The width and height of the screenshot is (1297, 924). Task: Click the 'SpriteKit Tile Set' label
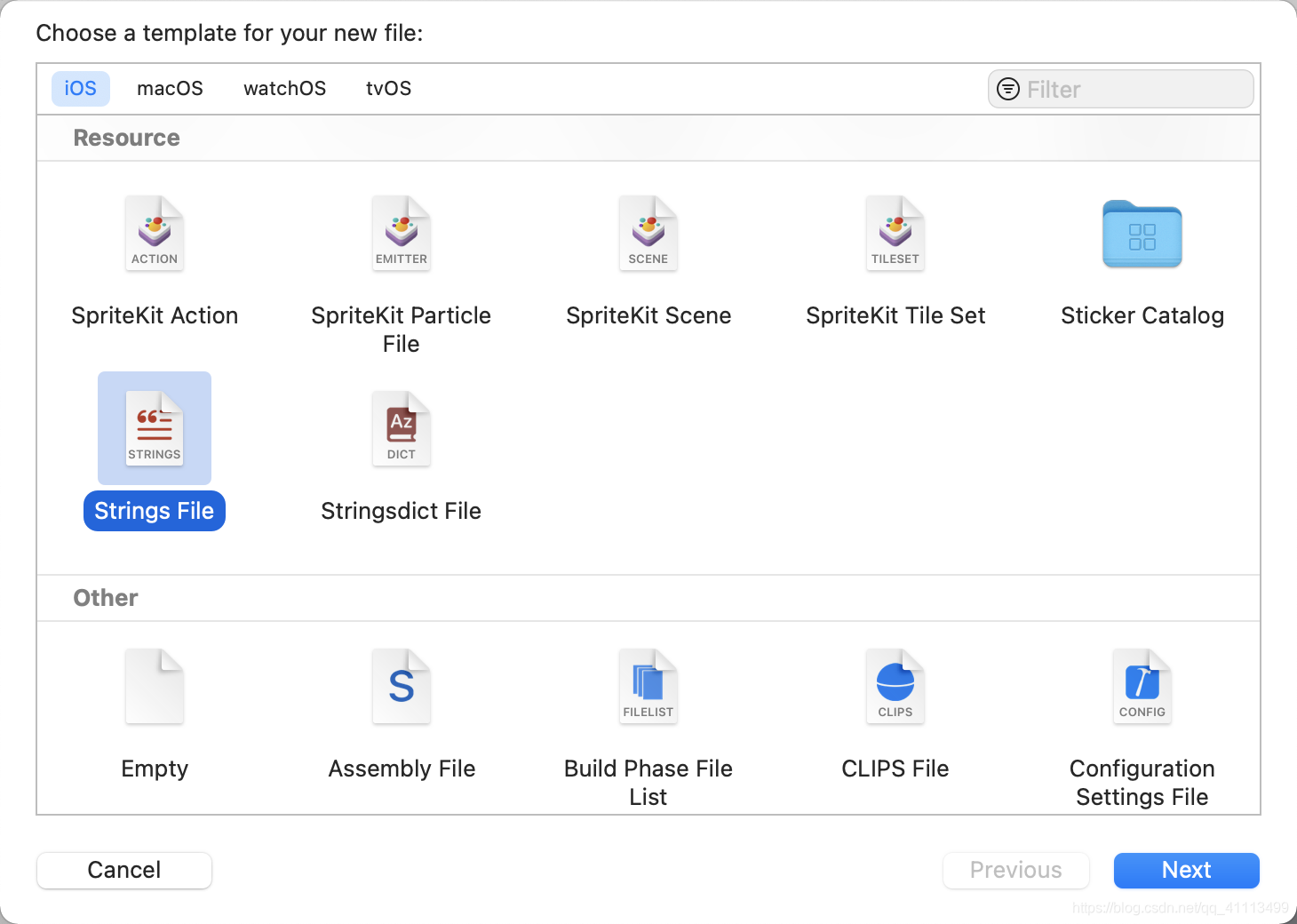click(895, 315)
